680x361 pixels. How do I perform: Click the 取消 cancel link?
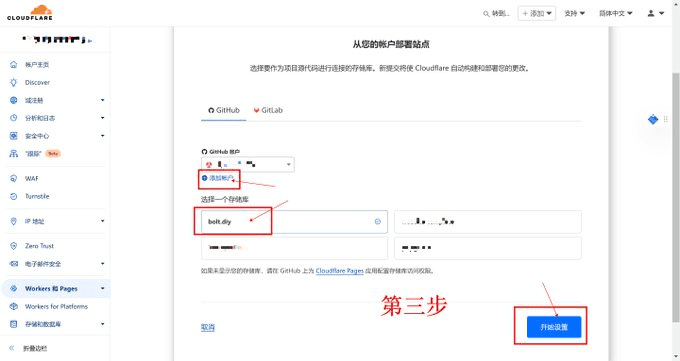(x=208, y=327)
